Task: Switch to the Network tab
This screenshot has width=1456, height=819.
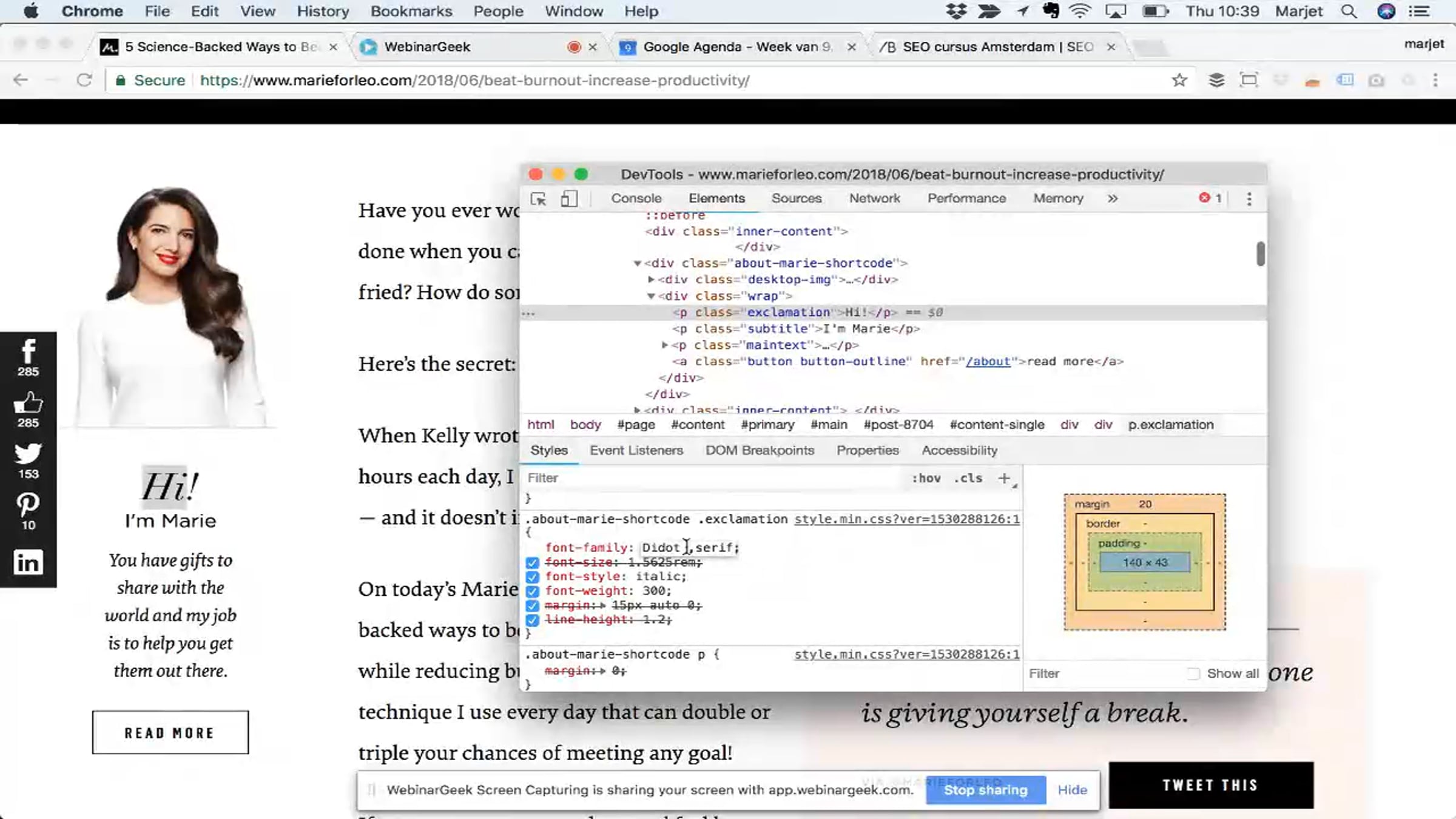Action: [874, 198]
